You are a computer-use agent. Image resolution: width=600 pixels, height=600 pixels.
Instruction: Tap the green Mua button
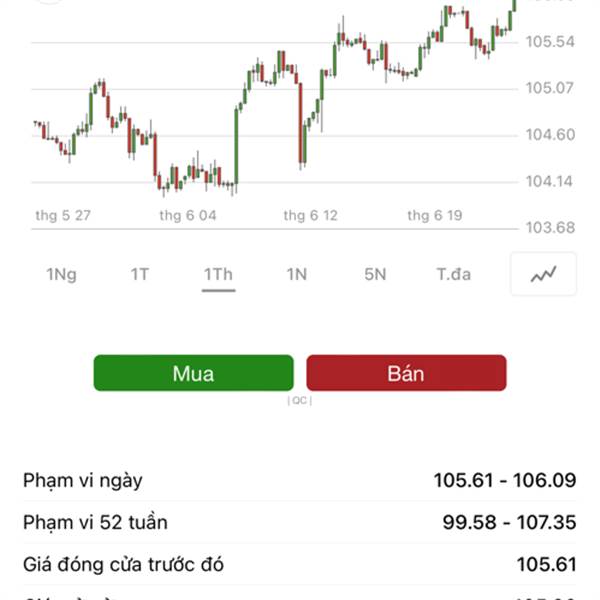[193, 373]
